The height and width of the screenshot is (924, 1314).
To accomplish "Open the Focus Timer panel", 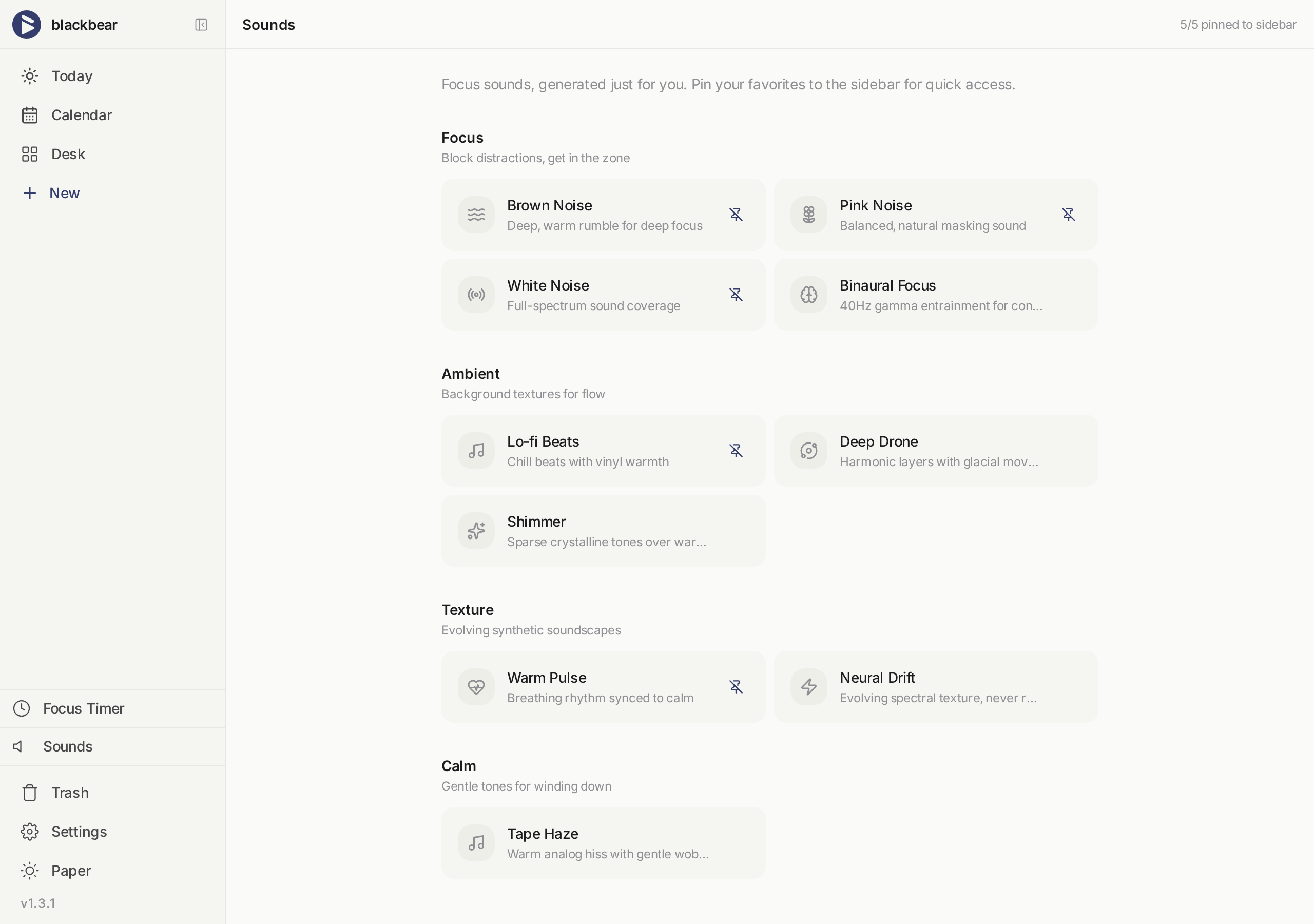I will [x=83, y=708].
